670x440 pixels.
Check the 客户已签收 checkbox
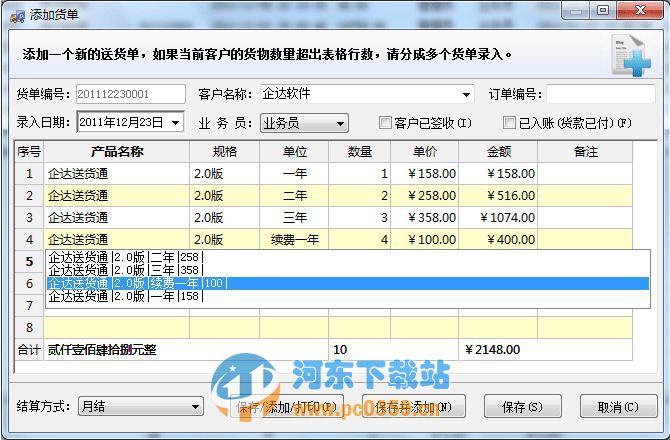(385, 123)
